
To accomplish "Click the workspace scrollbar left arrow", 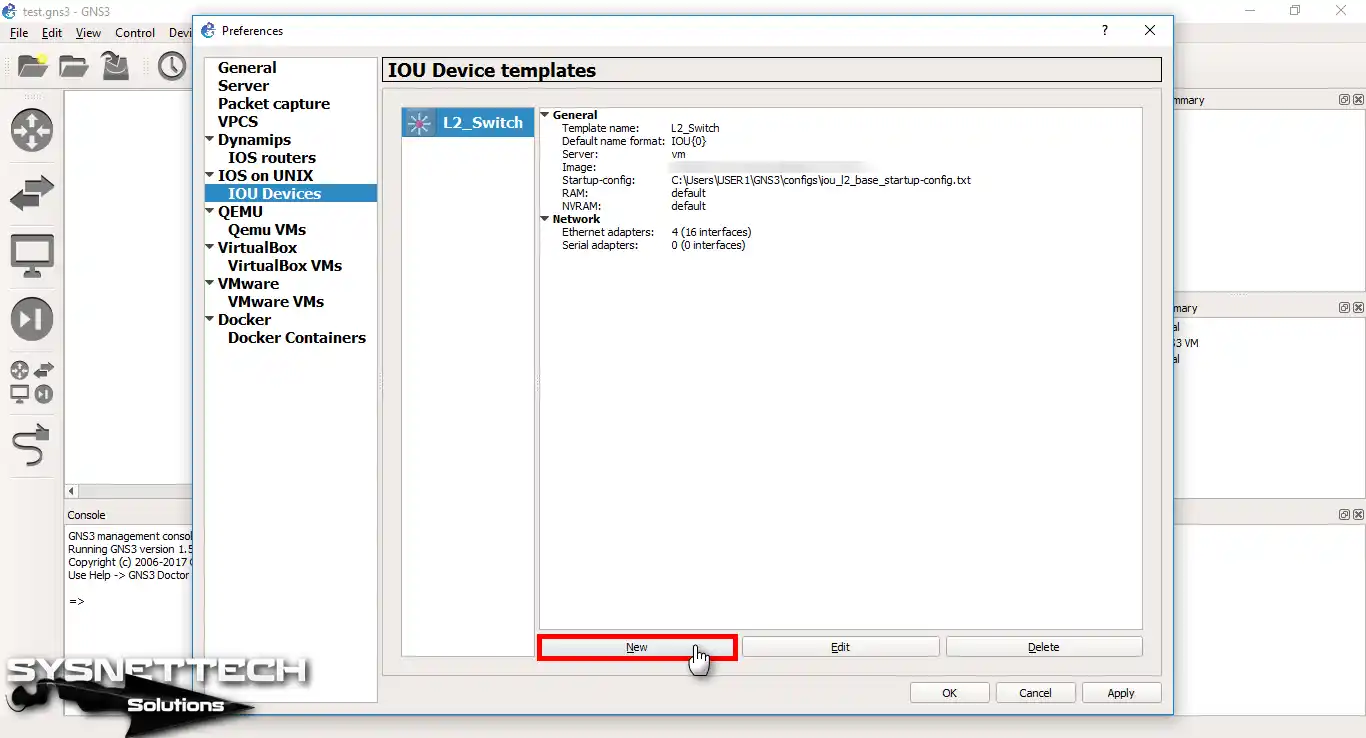I will (x=72, y=491).
